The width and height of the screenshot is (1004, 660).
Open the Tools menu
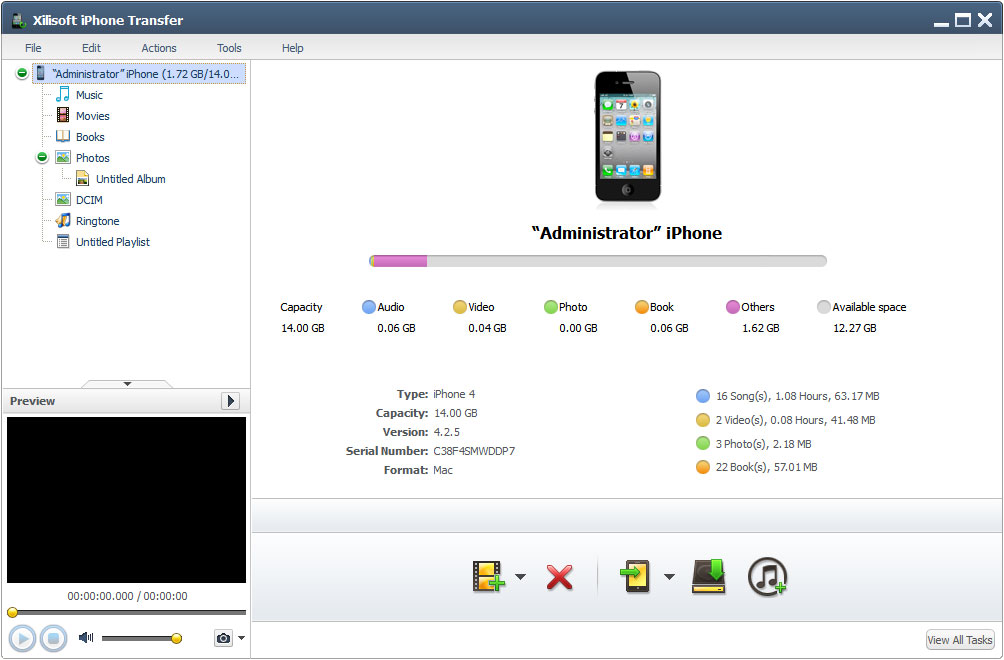tap(229, 48)
